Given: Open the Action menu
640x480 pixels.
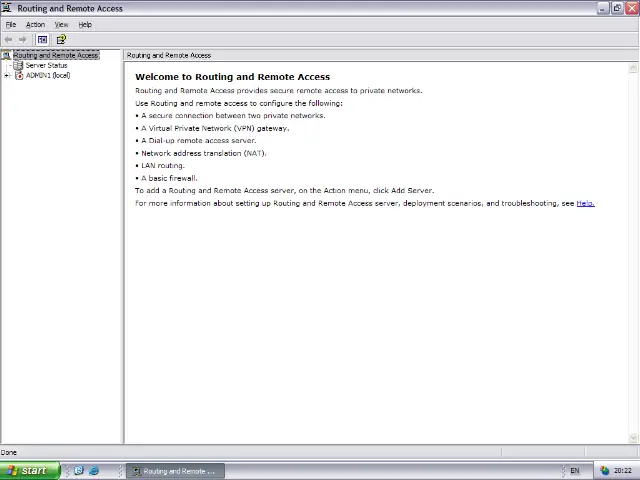Looking at the screenshot, I should [x=35, y=24].
